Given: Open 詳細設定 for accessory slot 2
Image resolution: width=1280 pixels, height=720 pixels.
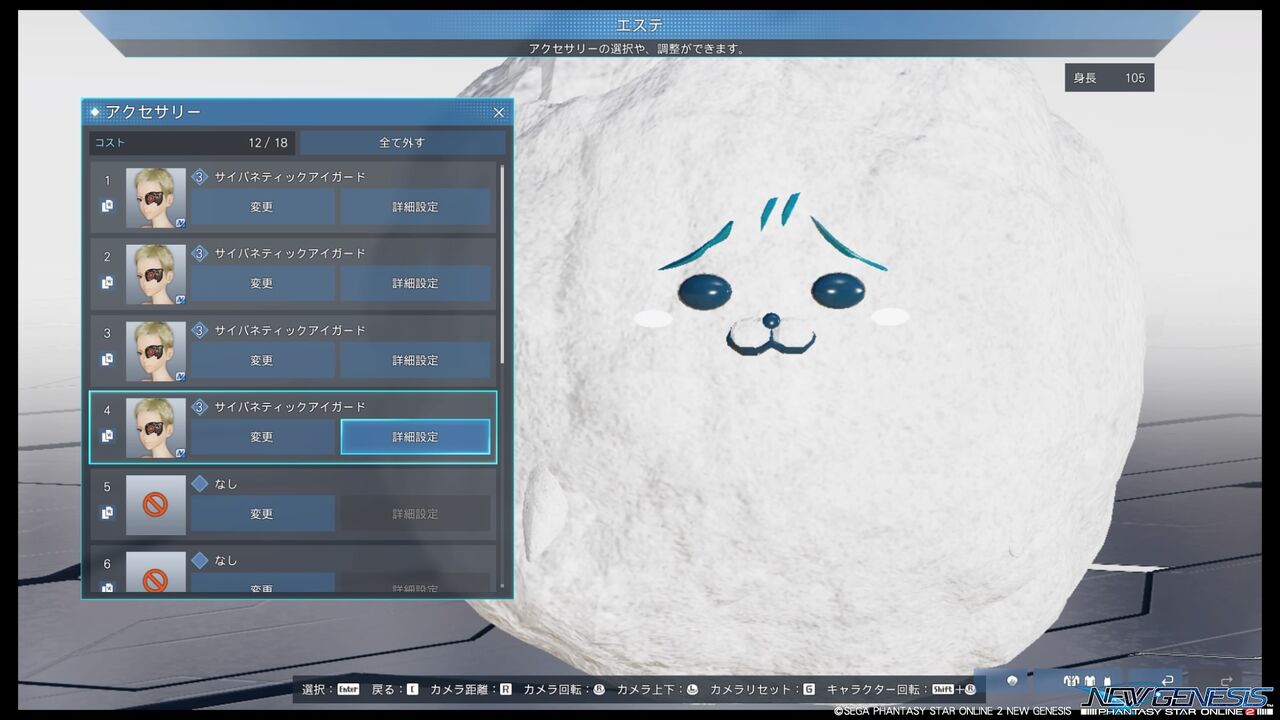Looking at the screenshot, I should point(415,284).
